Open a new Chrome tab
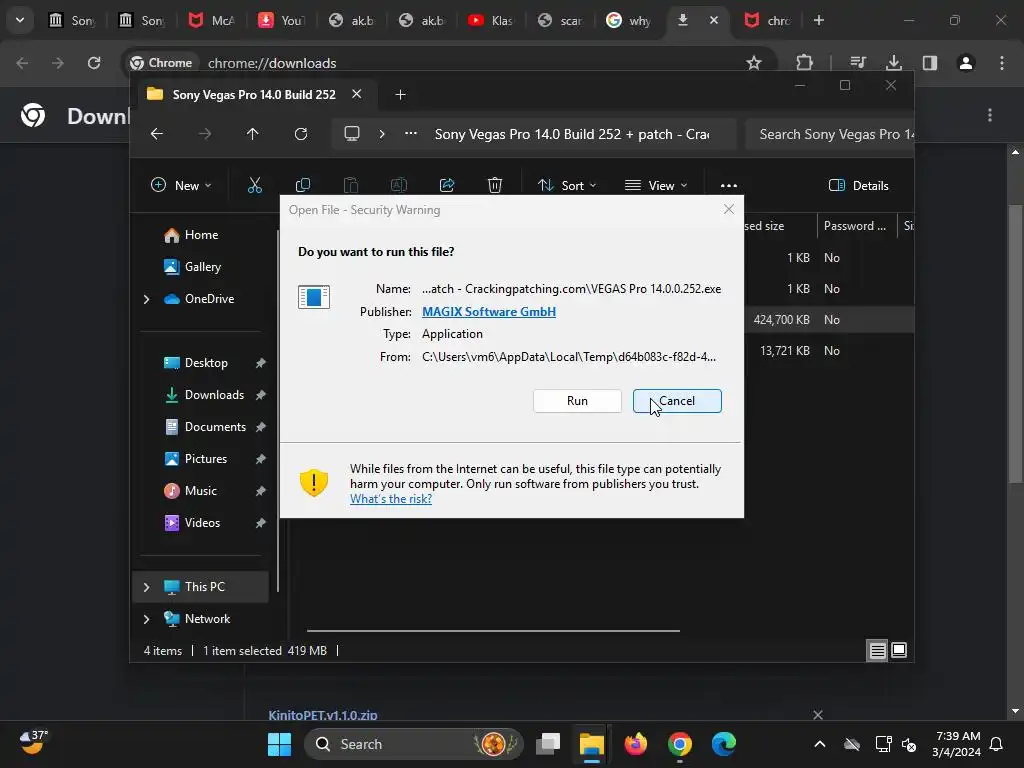The width and height of the screenshot is (1024, 768). (x=819, y=20)
